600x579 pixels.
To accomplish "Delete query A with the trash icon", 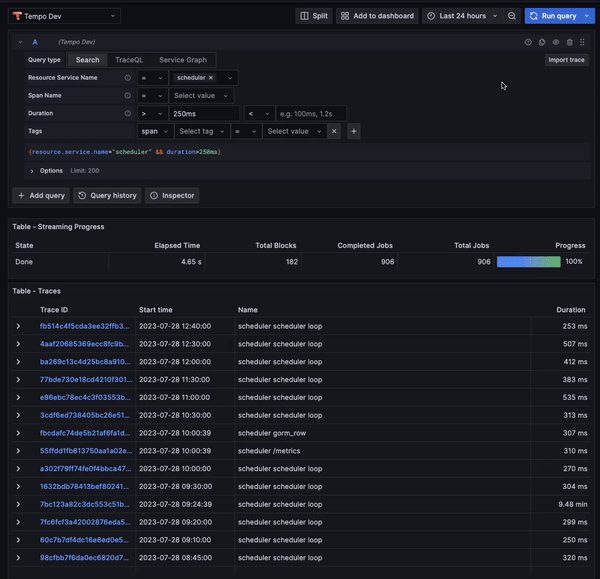I will (x=569, y=42).
